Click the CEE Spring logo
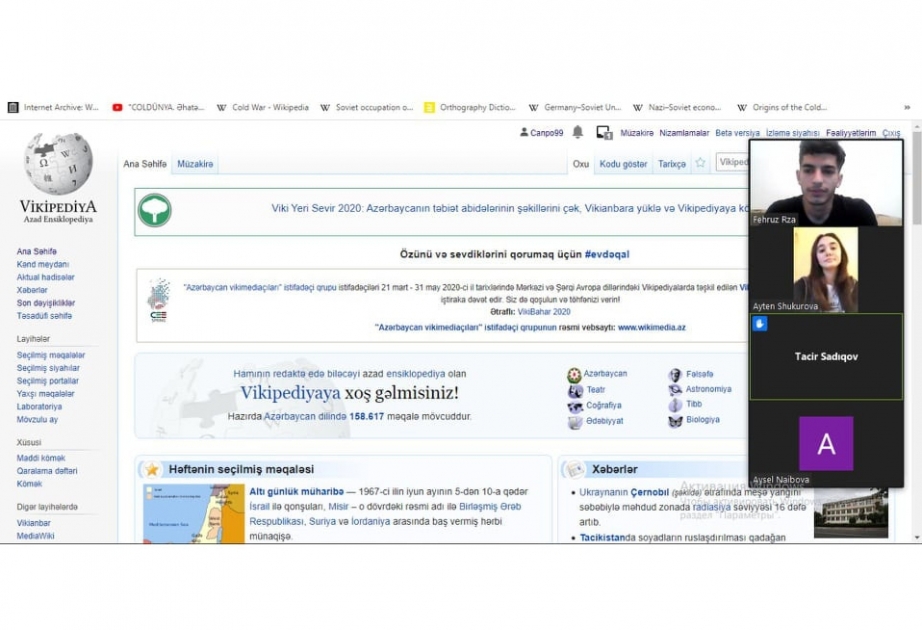Viewport: 922px width, 630px height. (159, 300)
